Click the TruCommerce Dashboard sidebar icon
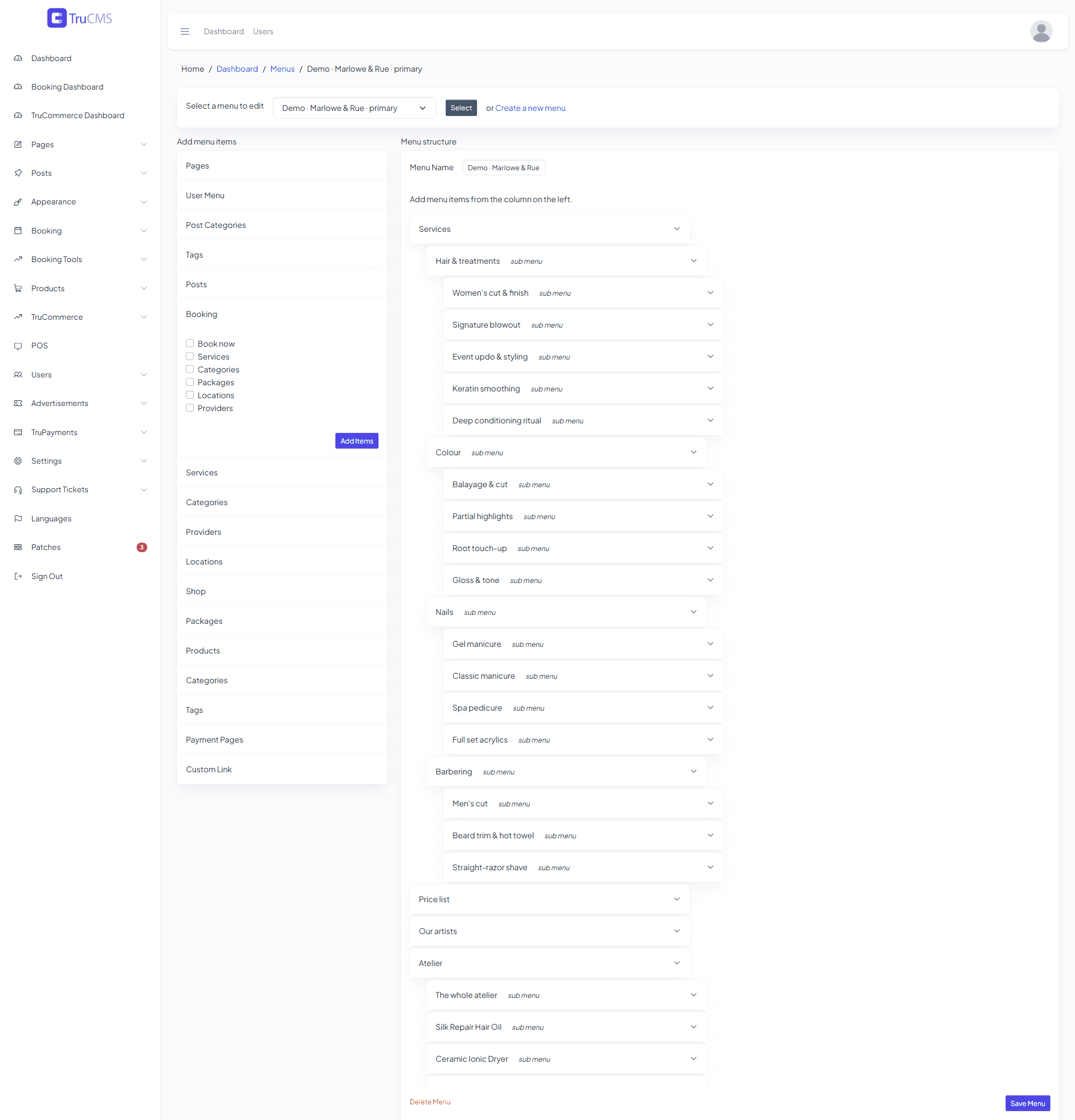Image resolution: width=1075 pixels, height=1120 pixels. [18, 115]
